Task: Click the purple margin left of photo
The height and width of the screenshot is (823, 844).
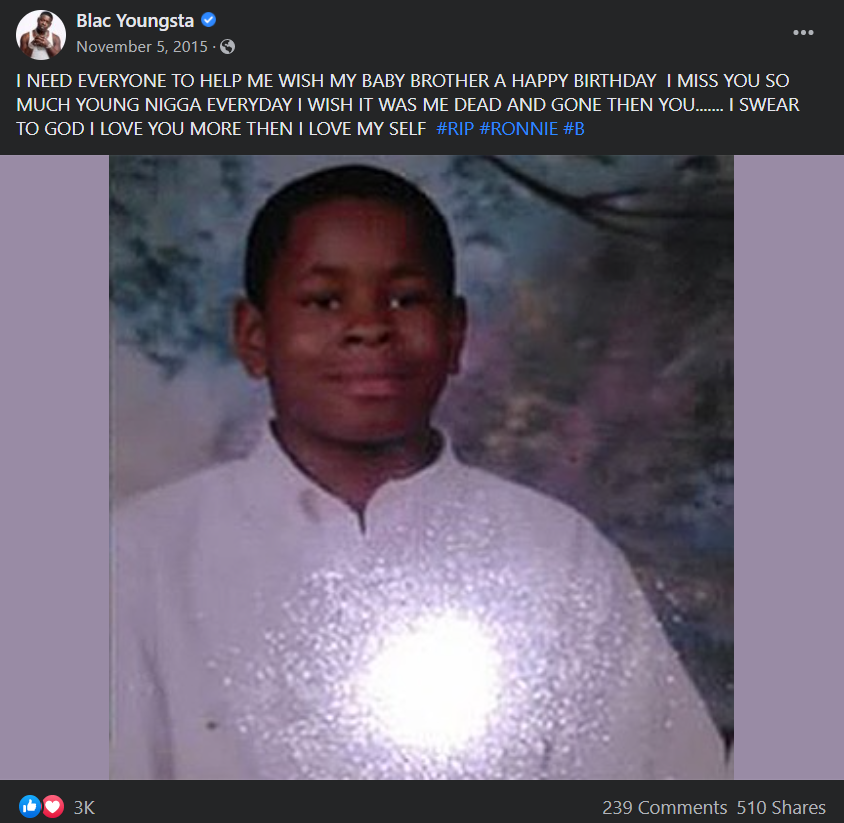Action: (54, 467)
